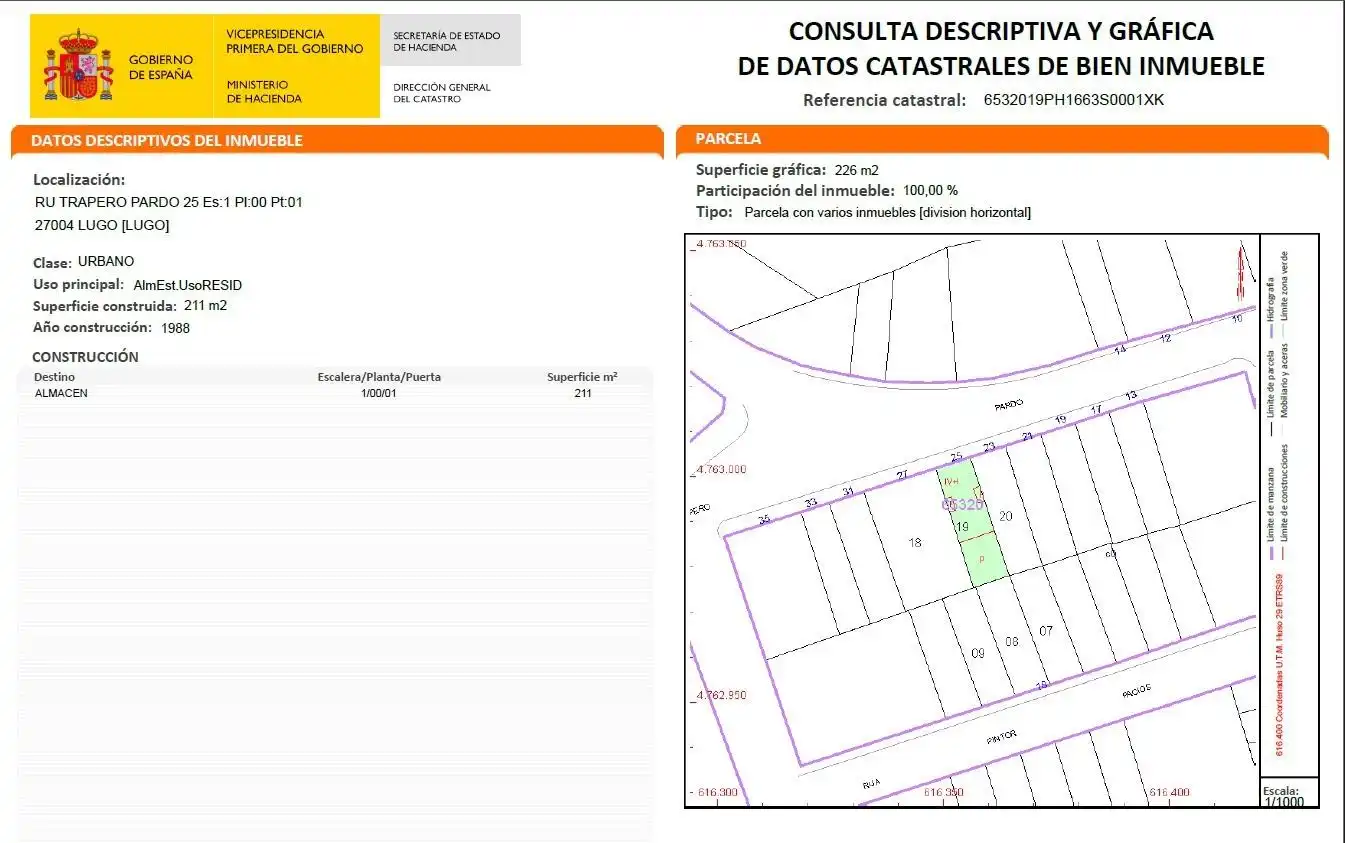Click map coordinate label '616.300'
The image size is (1345, 843).
click(x=716, y=793)
